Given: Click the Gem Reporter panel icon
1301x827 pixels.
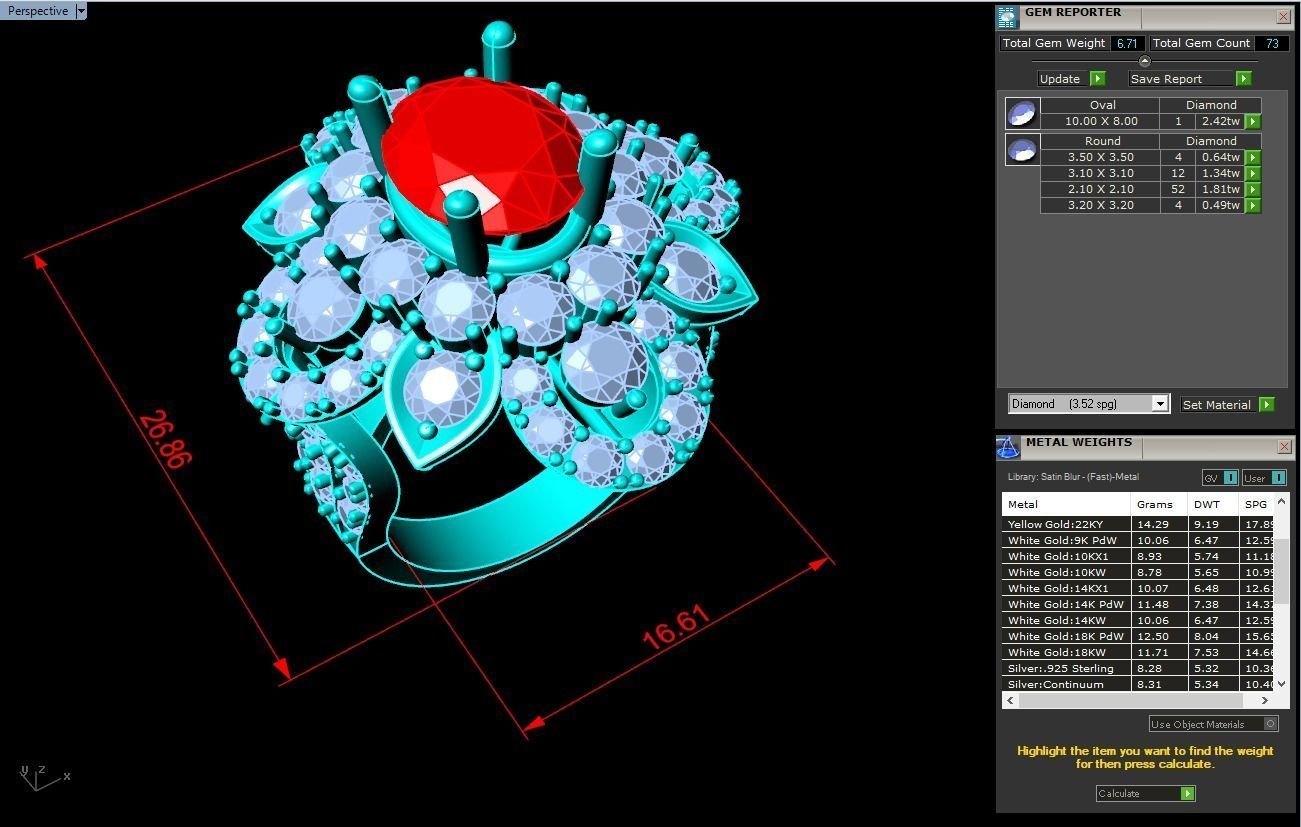Looking at the screenshot, I should click(x=1007, y=17).
